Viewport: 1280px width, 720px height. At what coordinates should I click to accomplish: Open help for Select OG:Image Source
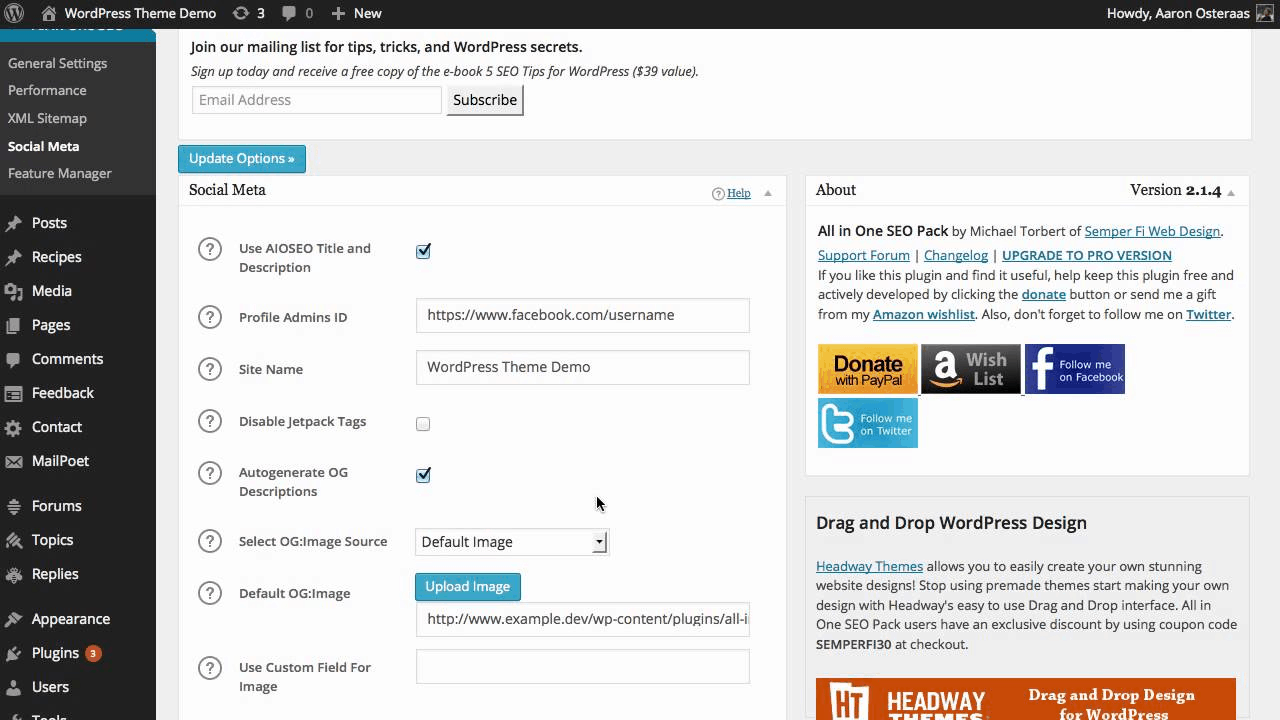click(209, 541)
